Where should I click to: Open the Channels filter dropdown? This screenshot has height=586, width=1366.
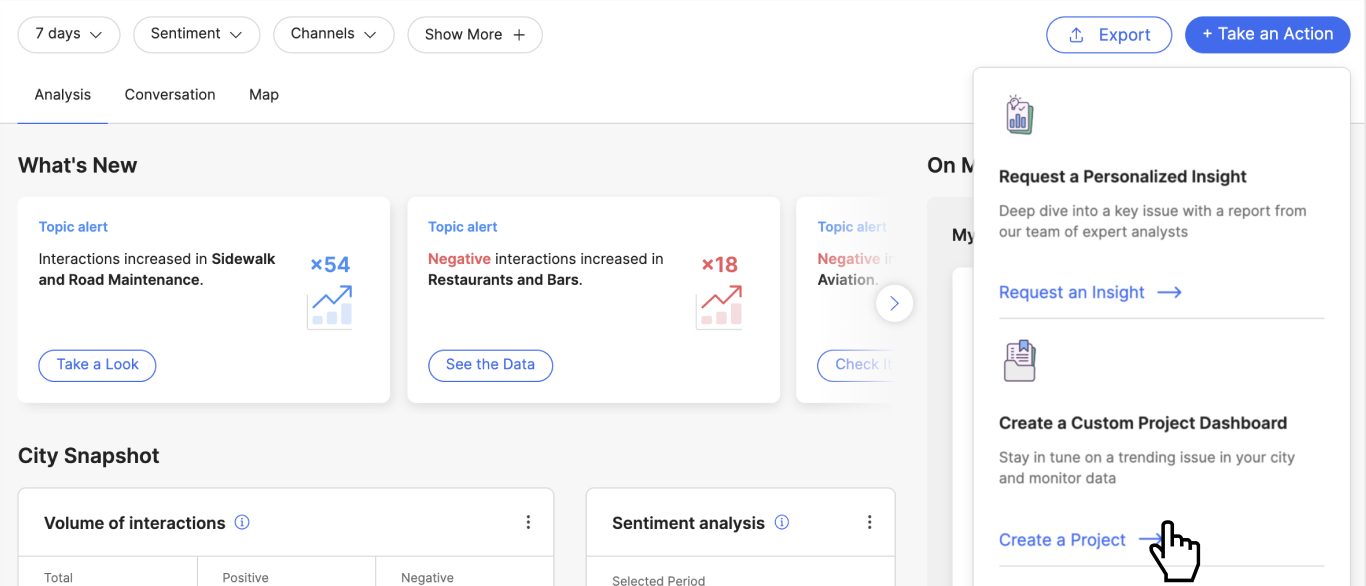pos(333,34)
